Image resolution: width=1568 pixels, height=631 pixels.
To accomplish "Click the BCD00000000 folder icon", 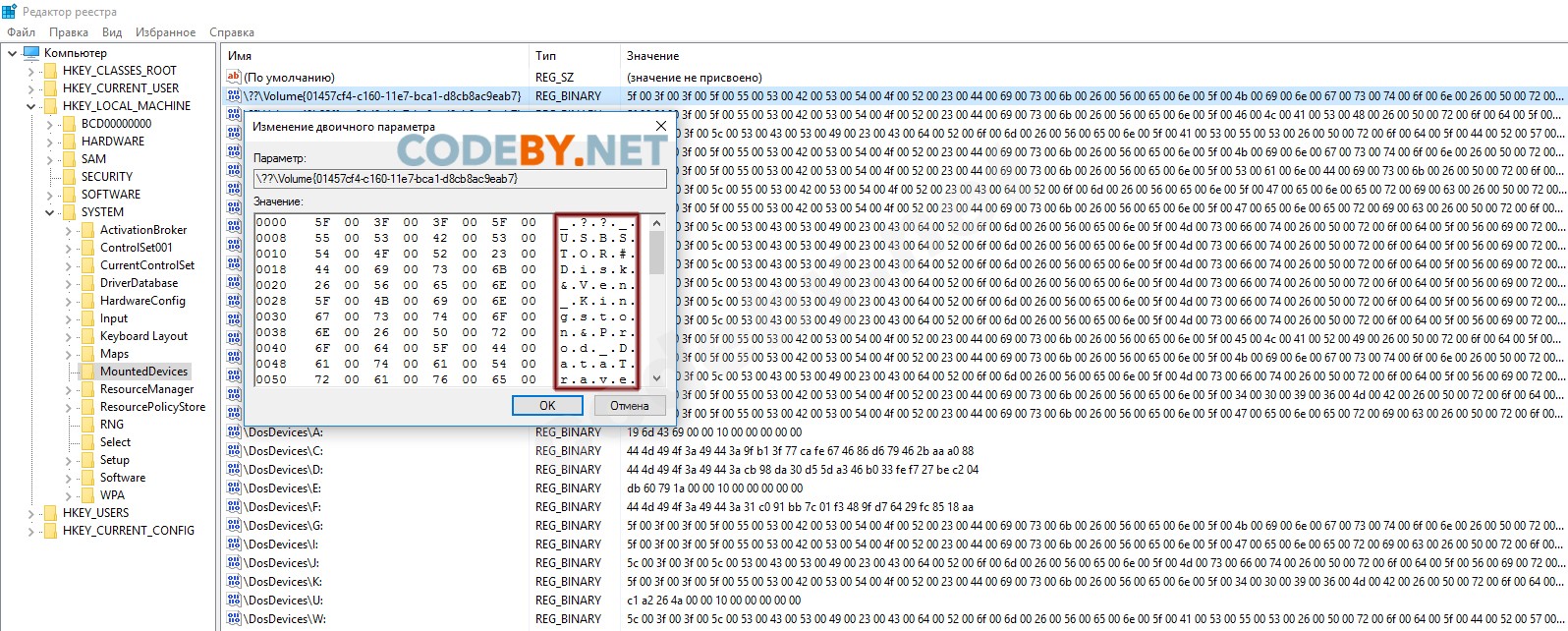I will 69,124.
